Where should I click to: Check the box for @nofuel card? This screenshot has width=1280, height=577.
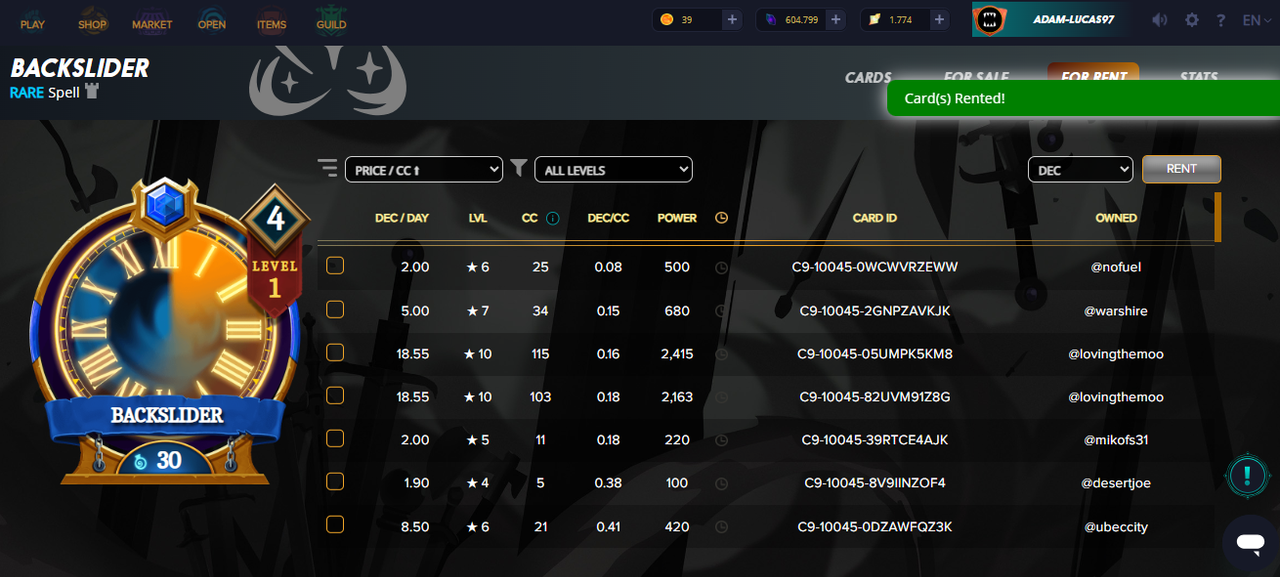click(335, 266)
